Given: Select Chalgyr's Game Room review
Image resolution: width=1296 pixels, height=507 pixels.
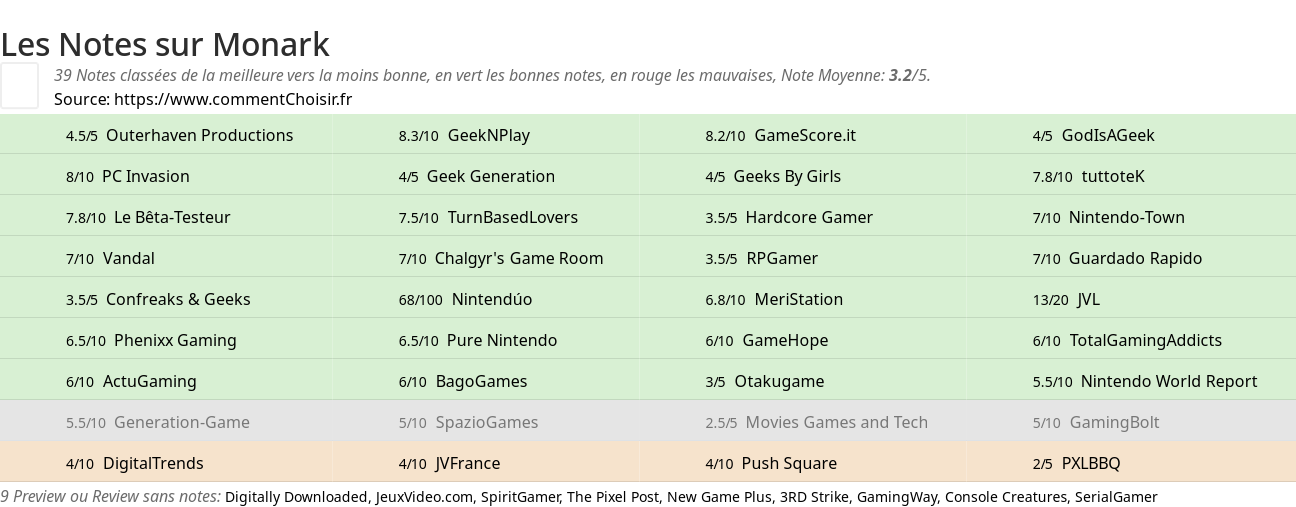Looking at the screenshot, I should coord(501,258).
